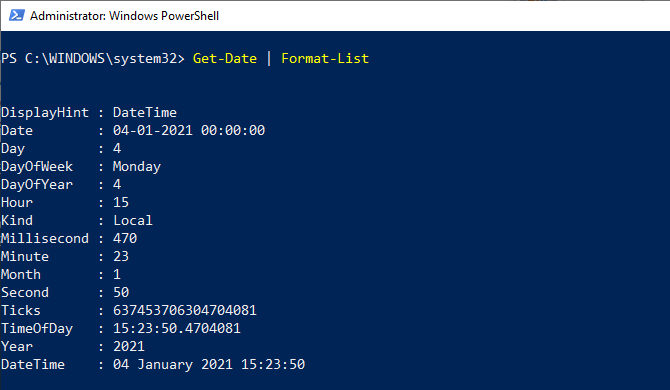Click the DisplayHint value DateTime
670x390 pixels.
click(145, 112)
